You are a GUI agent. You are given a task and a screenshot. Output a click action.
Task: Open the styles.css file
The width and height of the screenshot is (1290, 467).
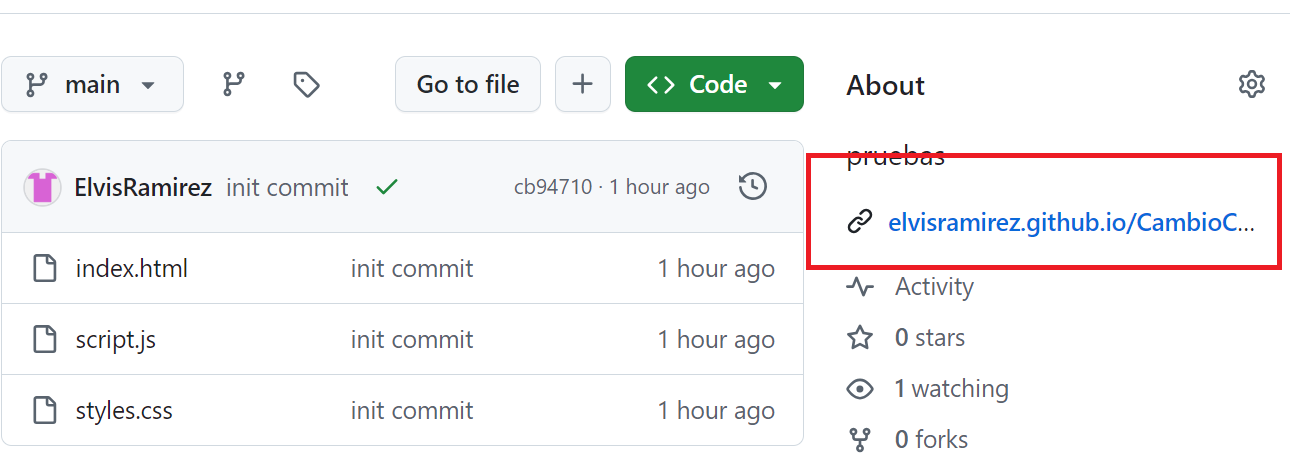click(x=124, y=411)
